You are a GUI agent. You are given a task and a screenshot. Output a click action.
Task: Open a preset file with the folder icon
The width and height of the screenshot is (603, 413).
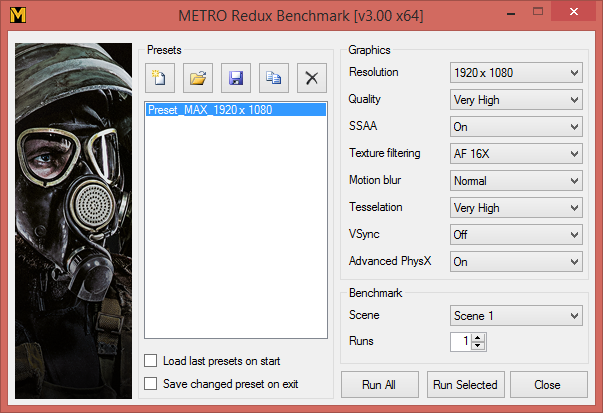198,78
